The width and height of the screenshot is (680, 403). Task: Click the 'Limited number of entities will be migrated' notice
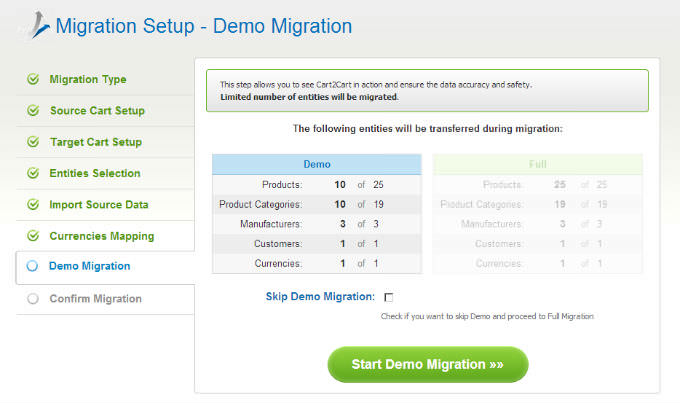pyautogui.click(x=309, y=97)
